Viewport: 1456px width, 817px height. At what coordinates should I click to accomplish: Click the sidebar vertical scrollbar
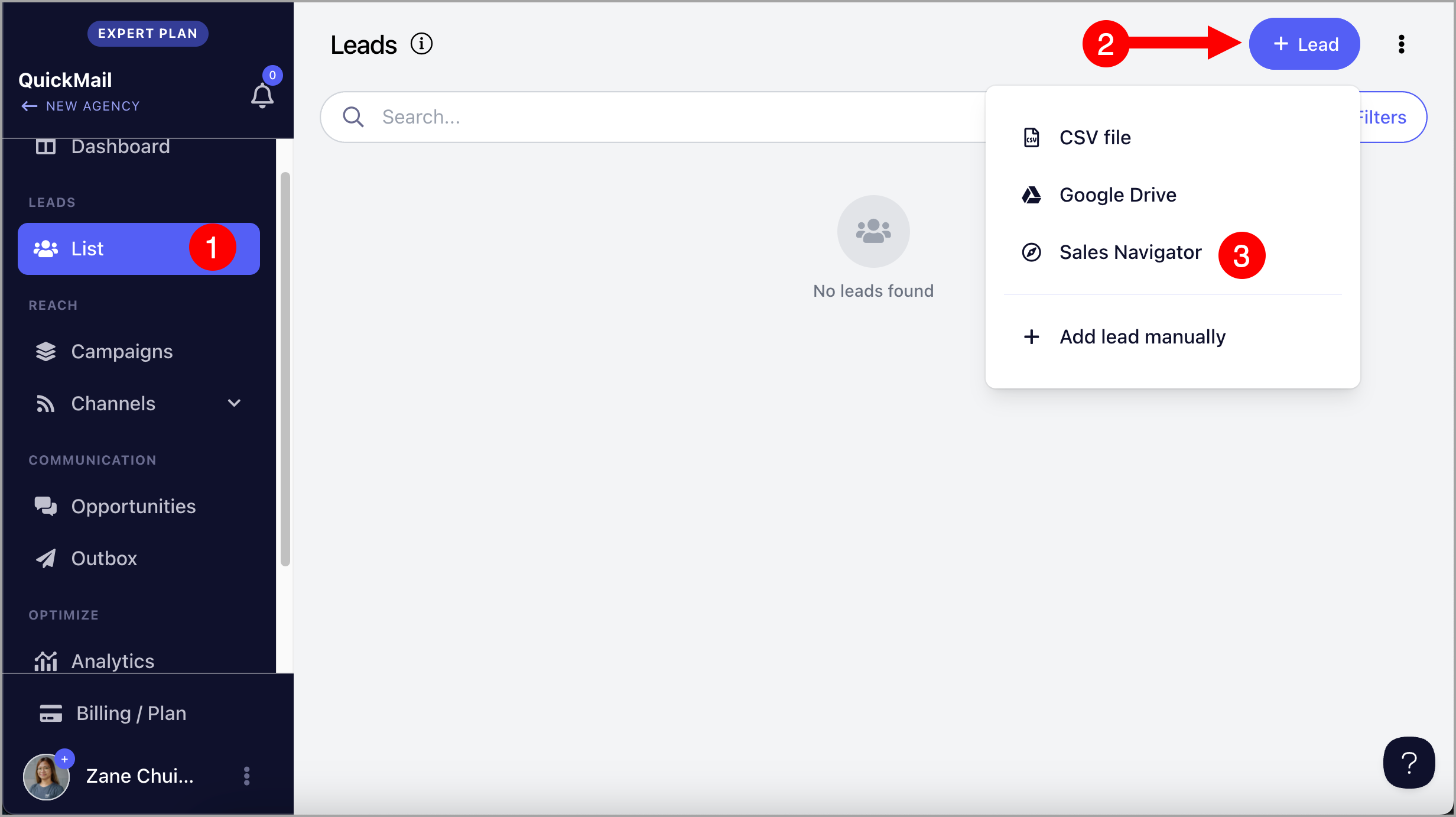(285, 369)
